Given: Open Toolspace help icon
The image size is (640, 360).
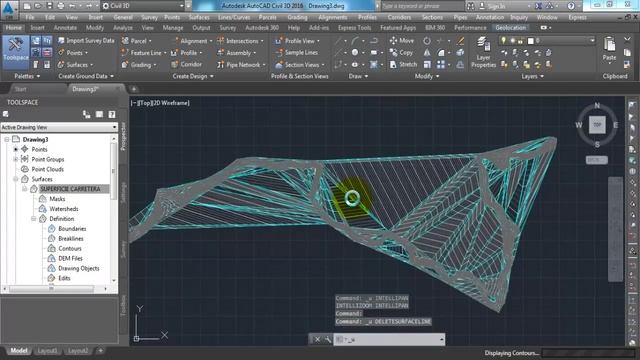Looking at the screenshot, I should tap(112, 115).
